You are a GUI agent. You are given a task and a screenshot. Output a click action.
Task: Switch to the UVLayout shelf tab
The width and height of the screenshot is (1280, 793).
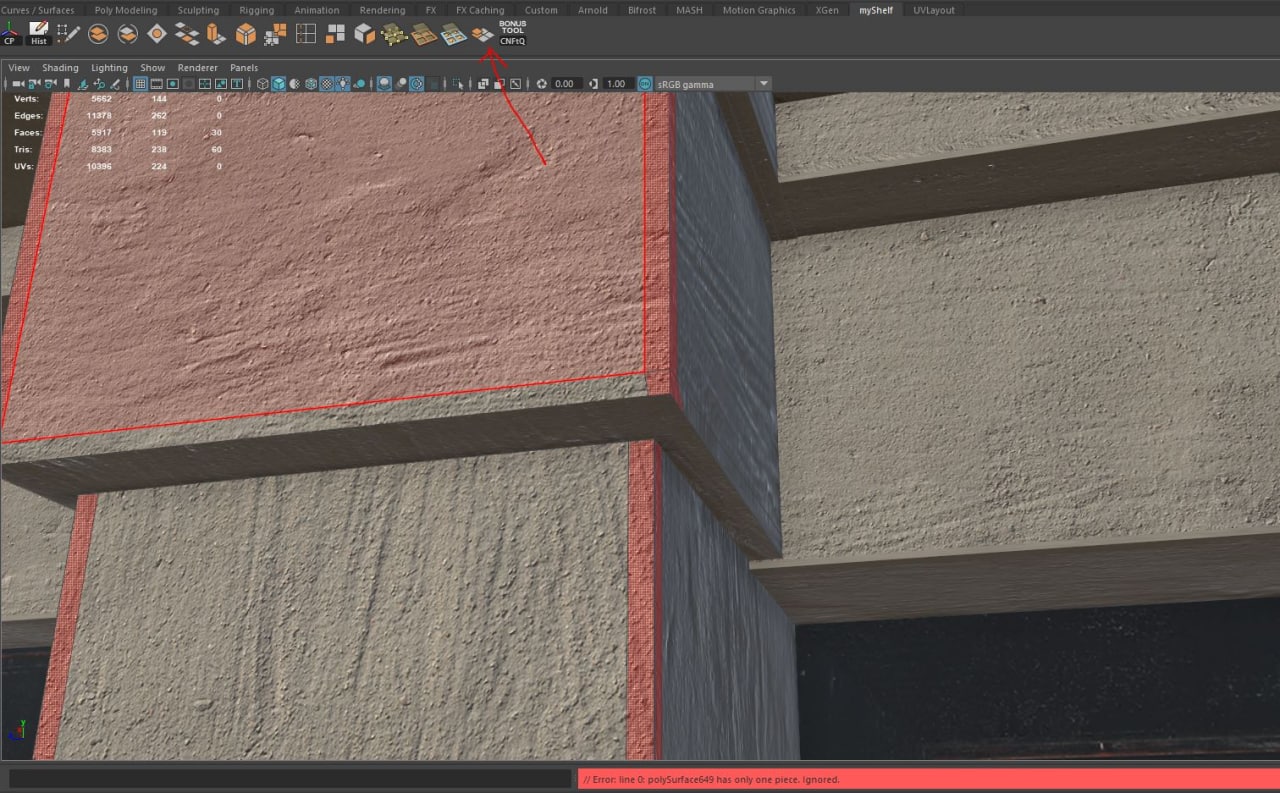(x=933, y=10)
